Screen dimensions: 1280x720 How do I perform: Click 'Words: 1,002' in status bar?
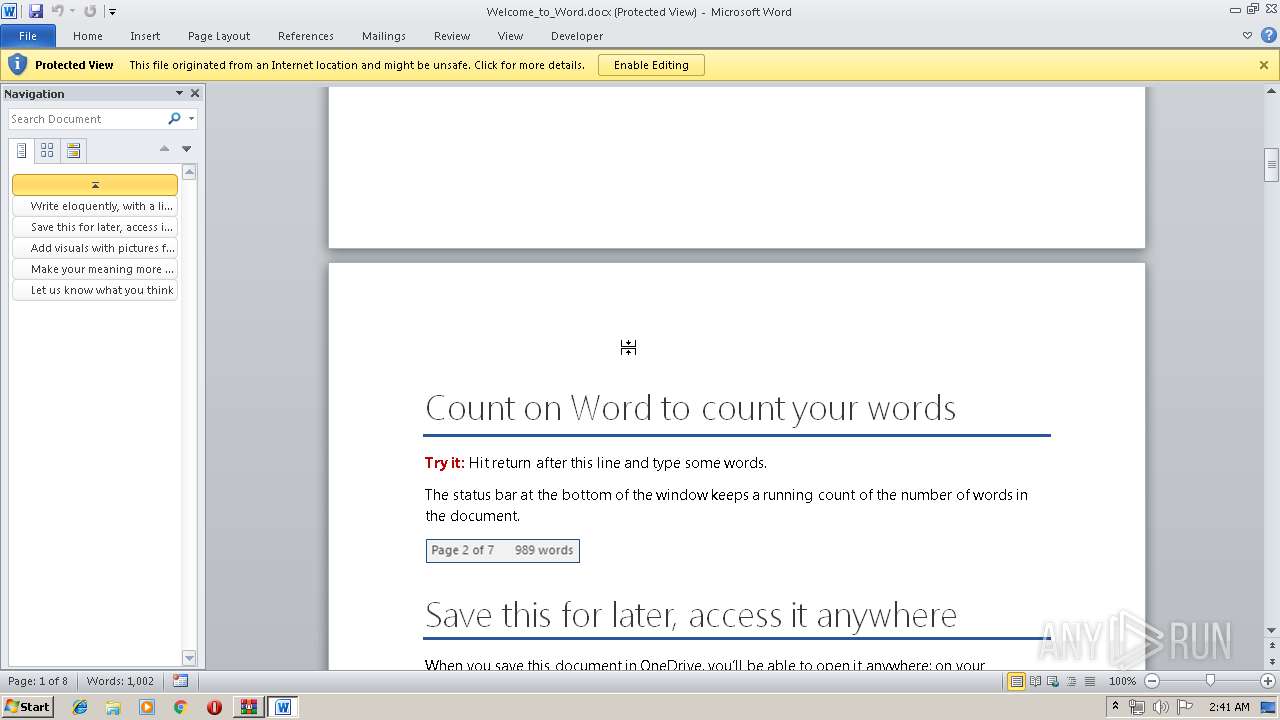120,681
